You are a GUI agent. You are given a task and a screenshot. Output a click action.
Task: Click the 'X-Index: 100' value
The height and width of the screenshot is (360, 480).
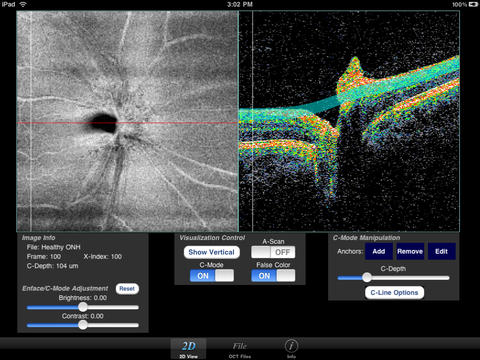pos(103,257)
